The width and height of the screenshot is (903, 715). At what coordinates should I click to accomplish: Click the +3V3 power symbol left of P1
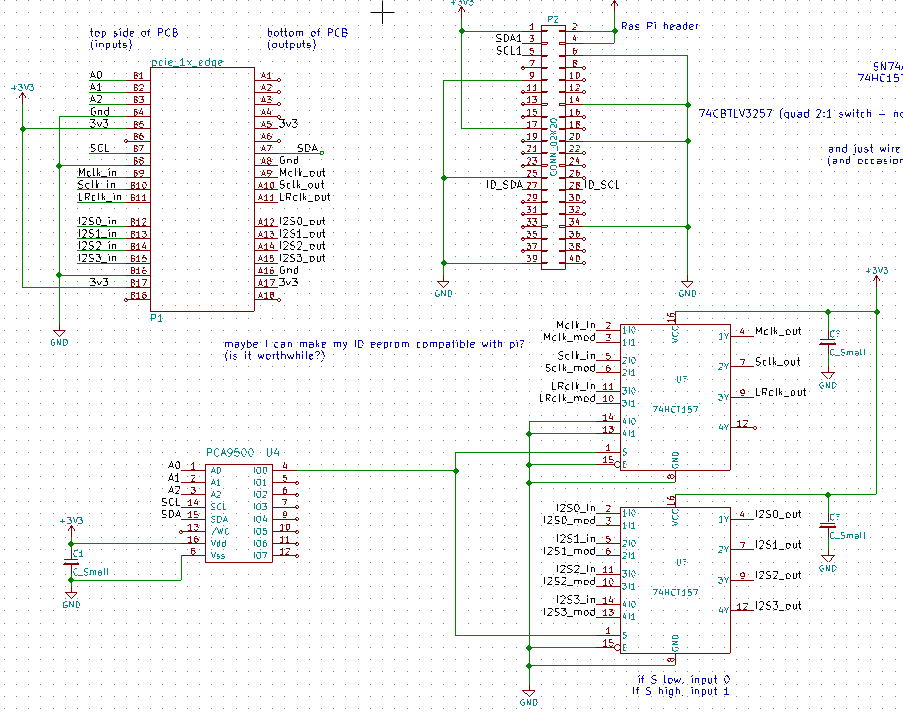coord(22,92)
